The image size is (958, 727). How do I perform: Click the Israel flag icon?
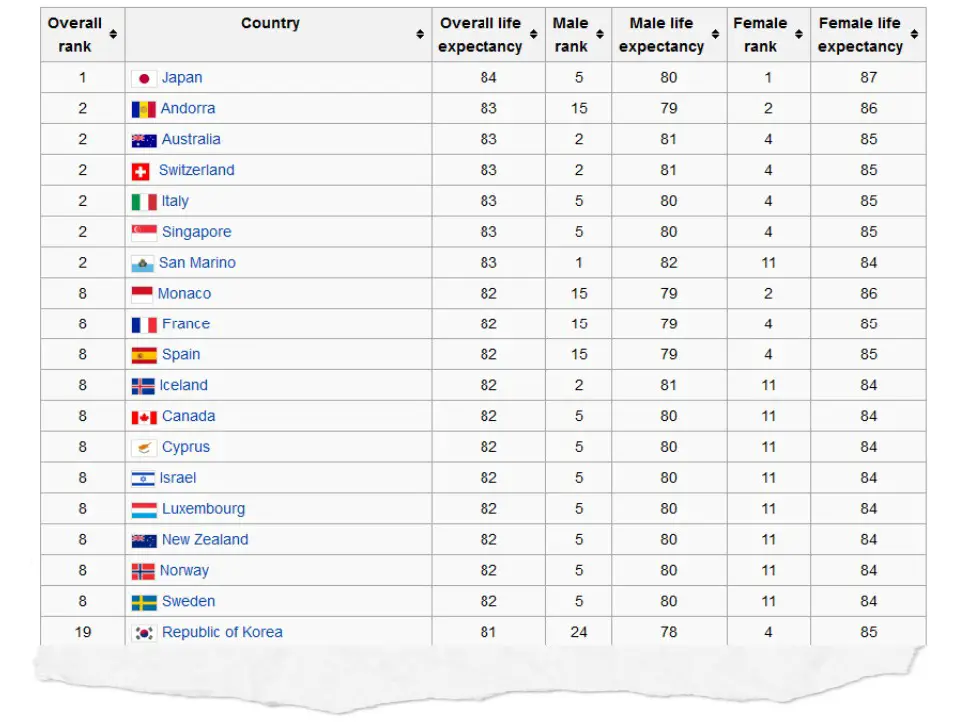pos(143,479)
